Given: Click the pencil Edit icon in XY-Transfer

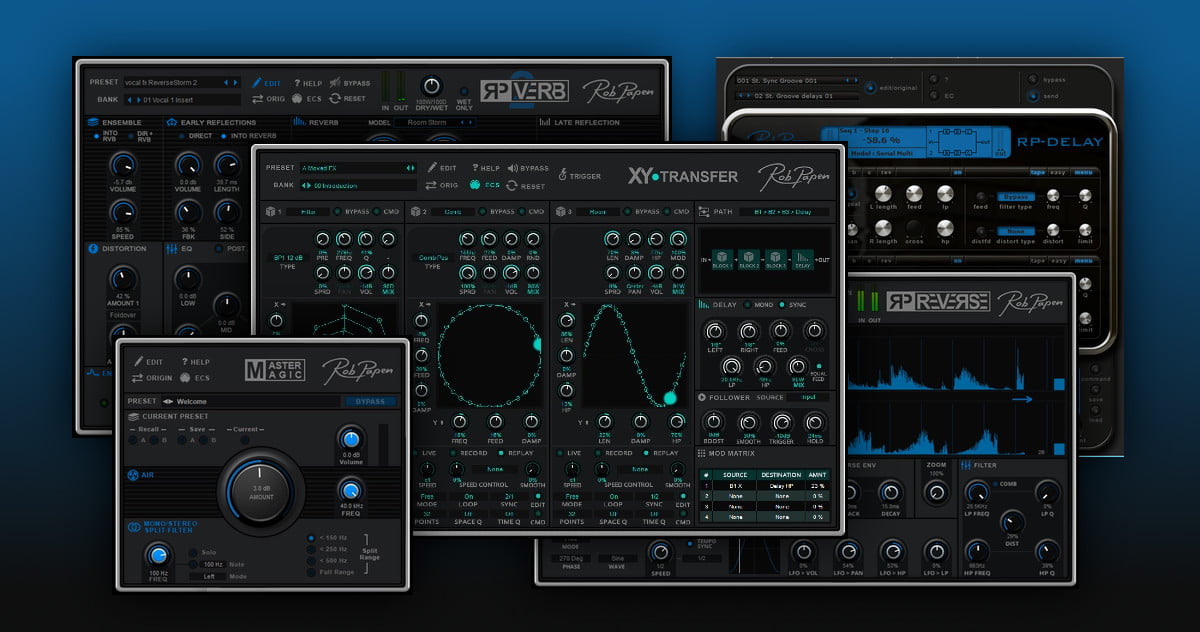Looking at the screenshot, I should (433, 168).
